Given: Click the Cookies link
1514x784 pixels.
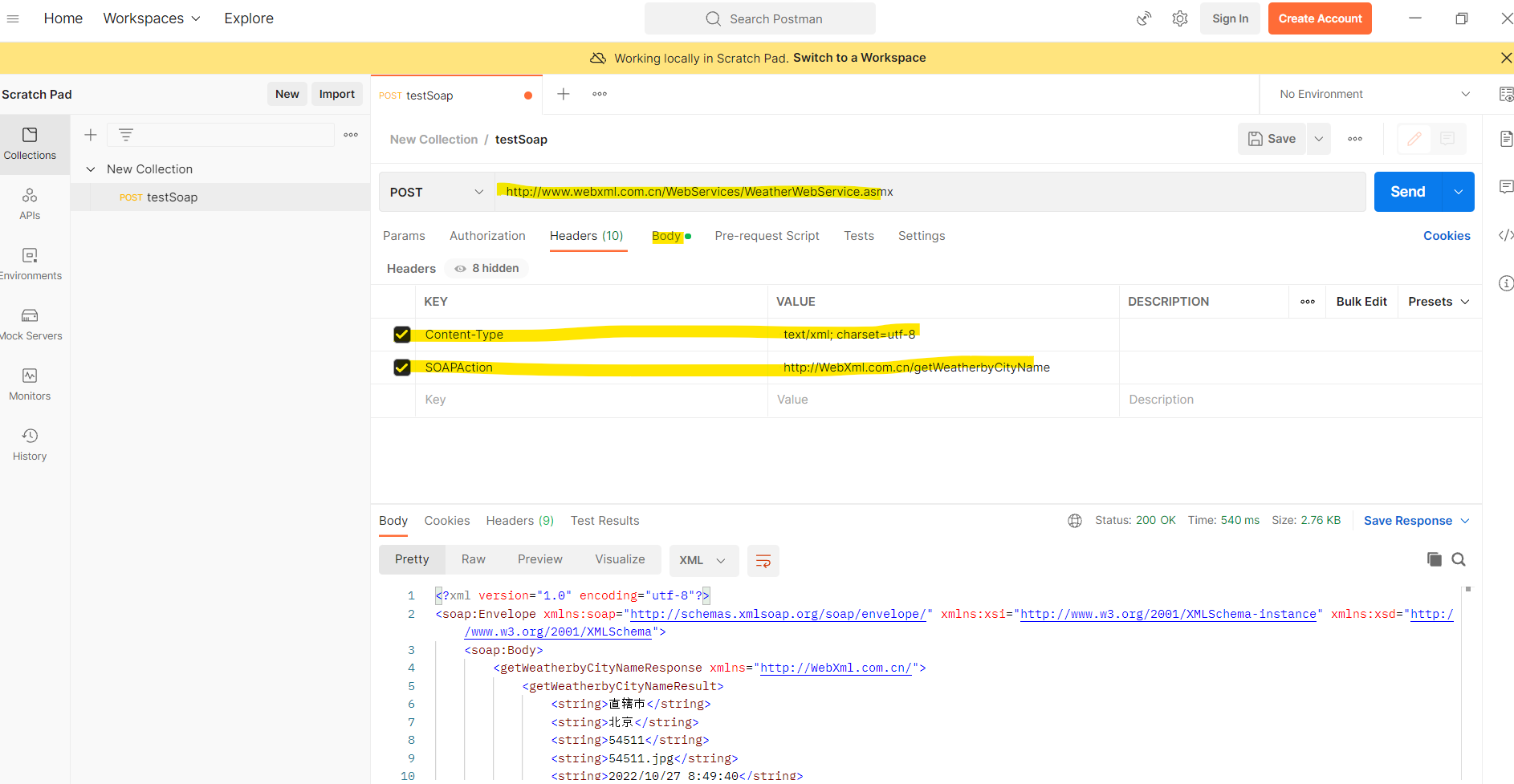Looking at the screenshot, I should [x=1447, y=236].
